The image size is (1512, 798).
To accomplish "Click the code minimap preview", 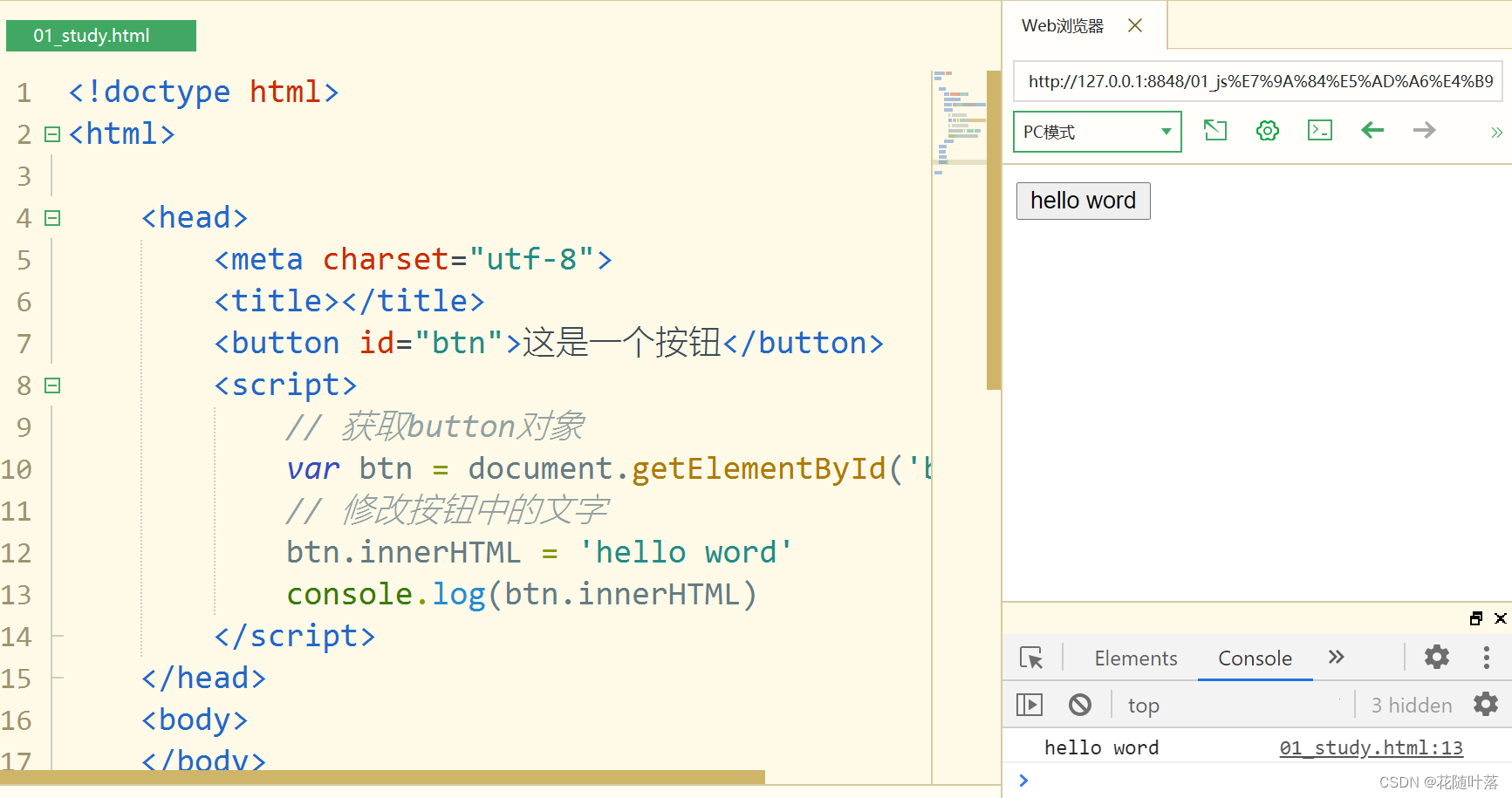I will point(960,122).
